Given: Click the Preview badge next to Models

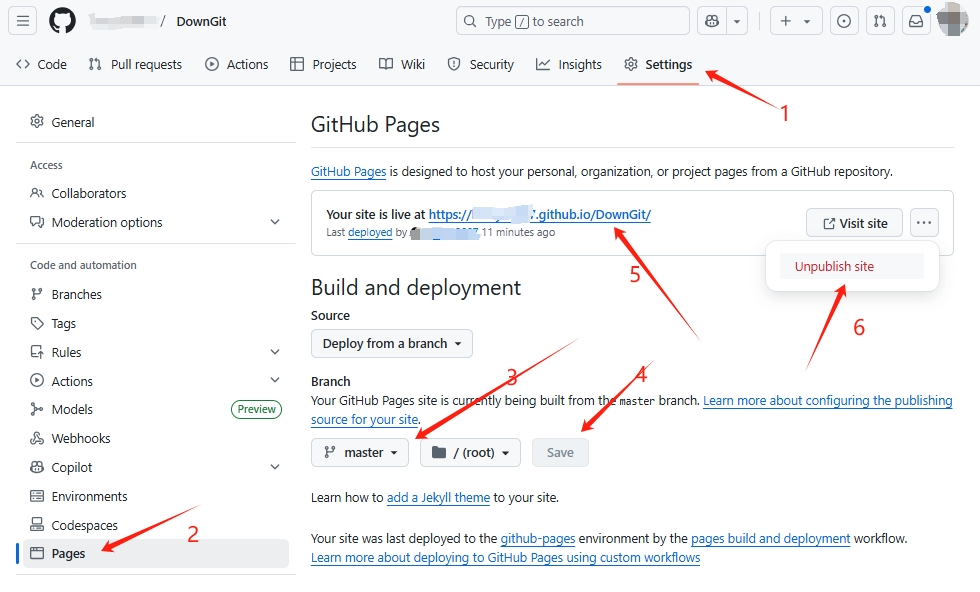Looking at the screenshot, I should coord(256,409).
